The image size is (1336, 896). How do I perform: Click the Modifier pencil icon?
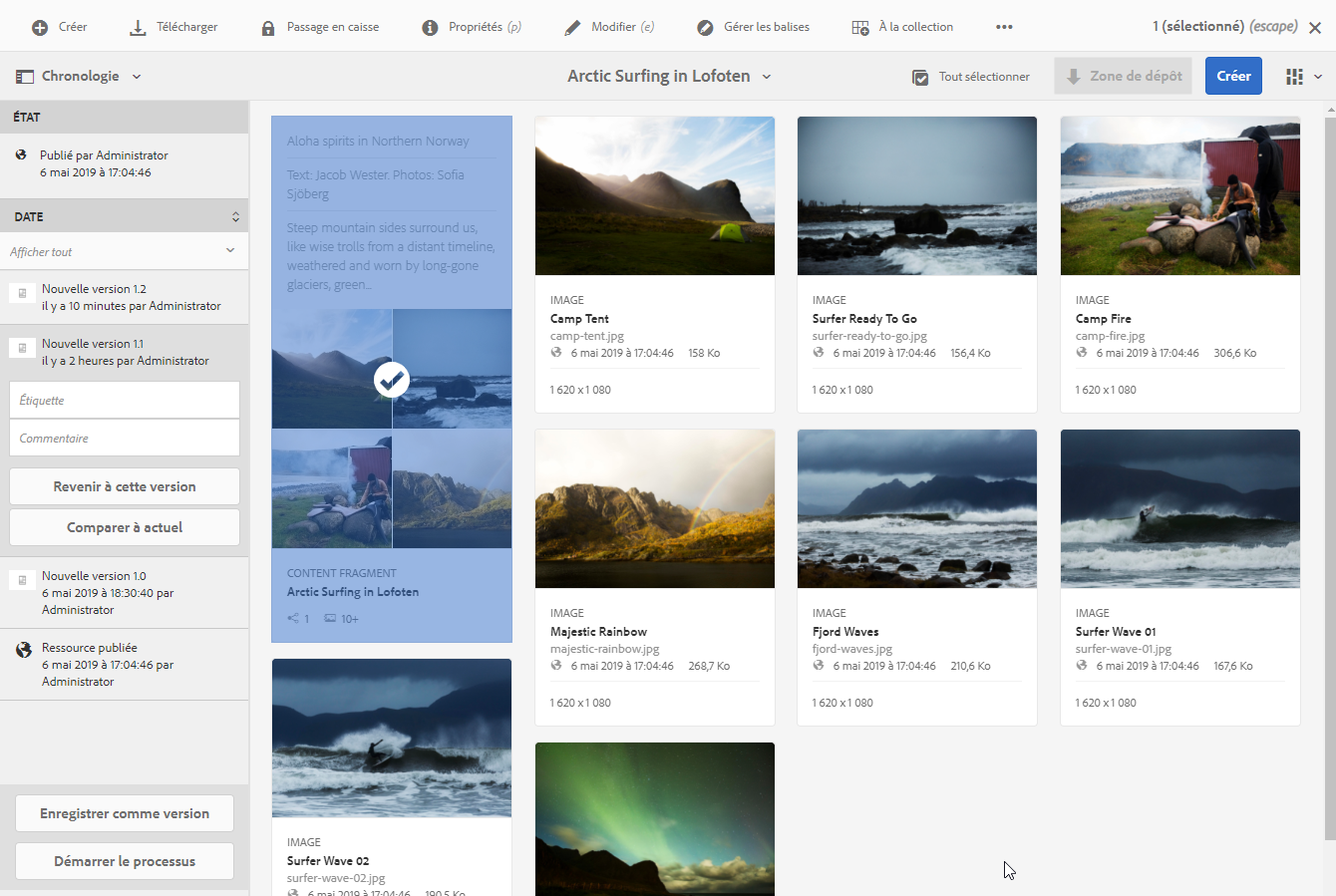click(572, 28)
